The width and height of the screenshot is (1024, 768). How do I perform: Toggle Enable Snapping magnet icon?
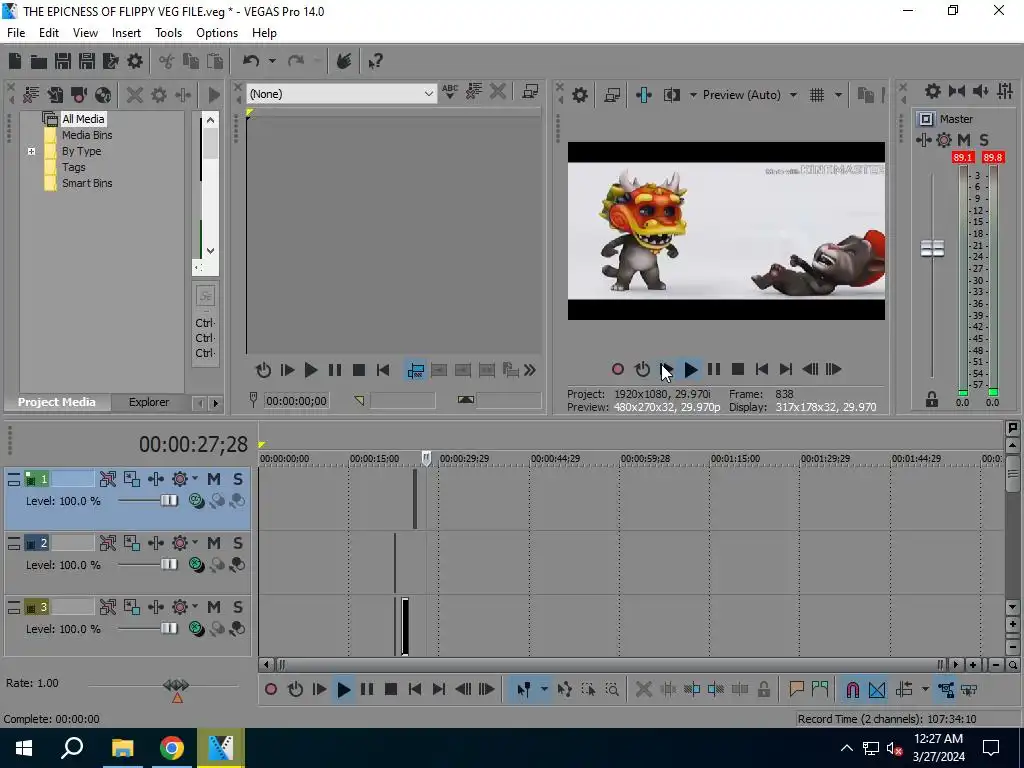click(x=852, y=690)
